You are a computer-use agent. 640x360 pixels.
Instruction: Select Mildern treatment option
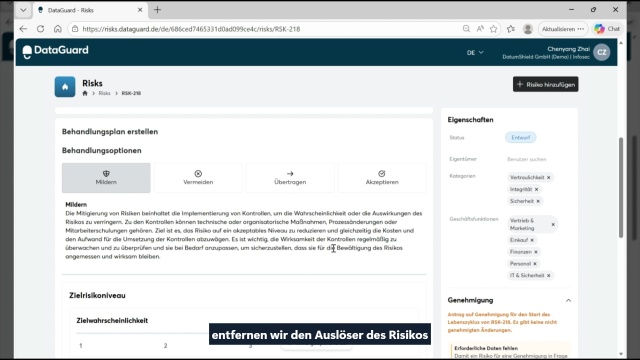(x=106, y=178)
